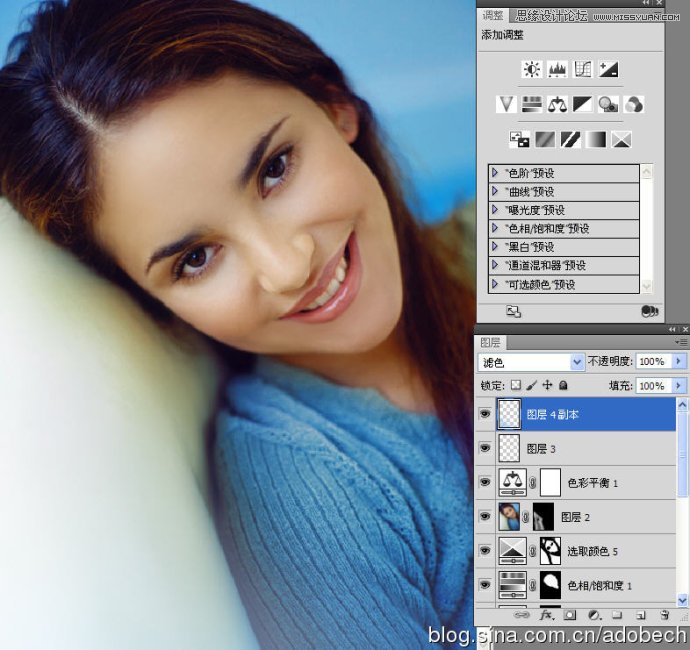Click the 图层 2 image thumbnail
The width and height of the screenshot is (690, 650).
[x=509, y=517]
